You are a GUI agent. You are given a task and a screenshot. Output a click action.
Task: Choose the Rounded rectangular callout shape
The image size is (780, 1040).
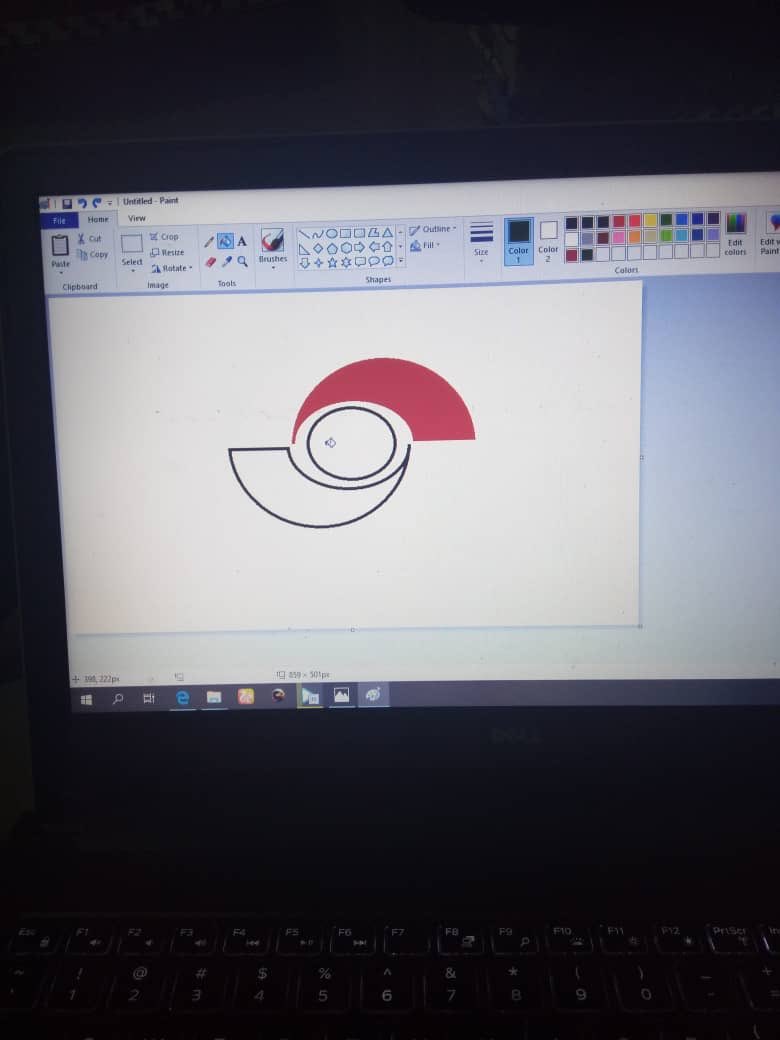[359, 261]
